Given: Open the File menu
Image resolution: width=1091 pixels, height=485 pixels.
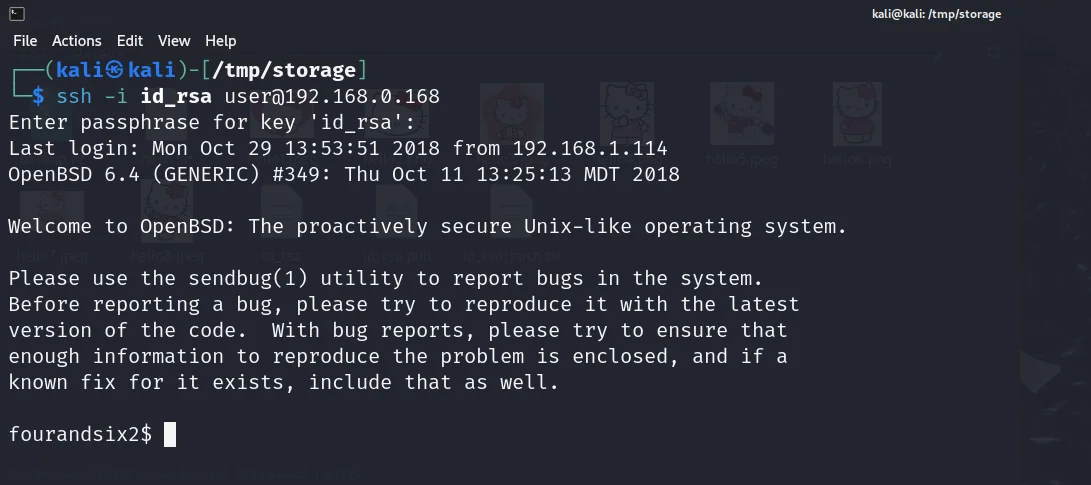Looking at the screenshot, I should pyautogui.click(x=25, y=41).
